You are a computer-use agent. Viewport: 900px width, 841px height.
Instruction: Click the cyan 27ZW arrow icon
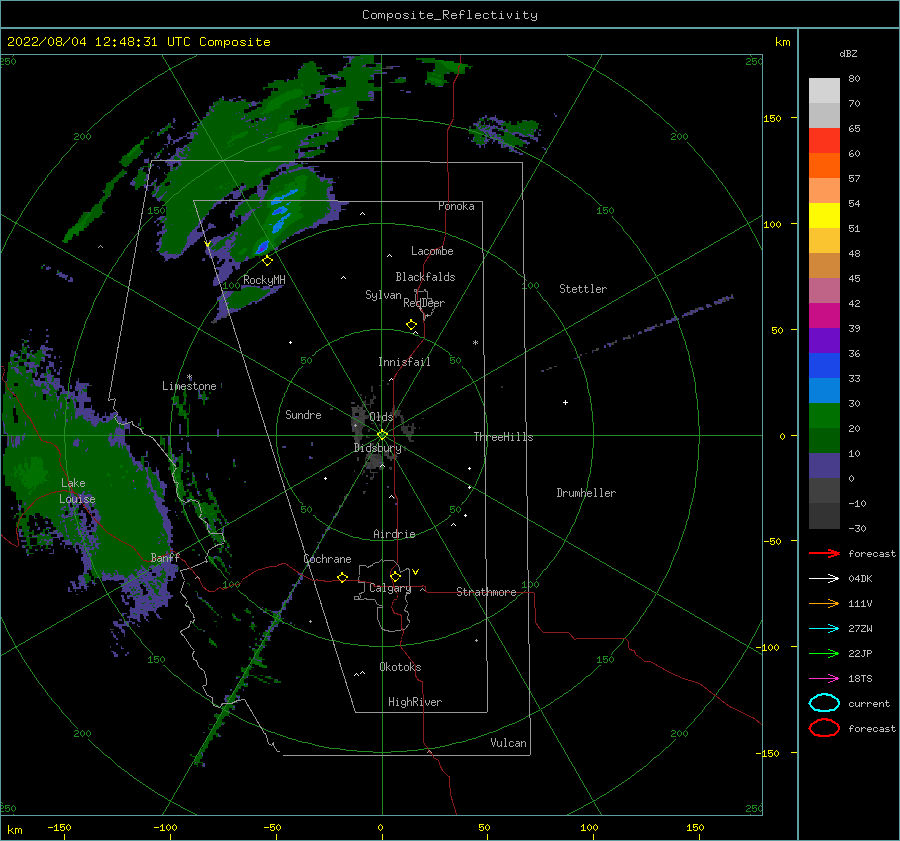(x=824, y=629)
